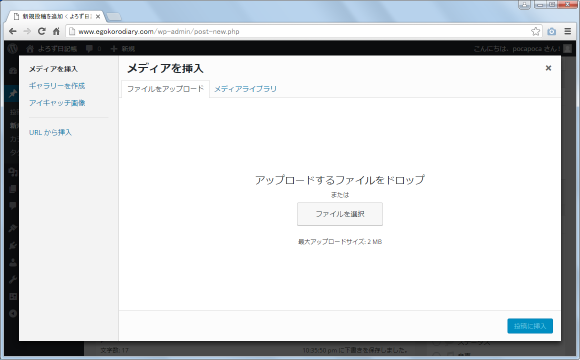The image size is (580, 360).
Task: Click the camera extension icon
Action: [x=552, y=31]
